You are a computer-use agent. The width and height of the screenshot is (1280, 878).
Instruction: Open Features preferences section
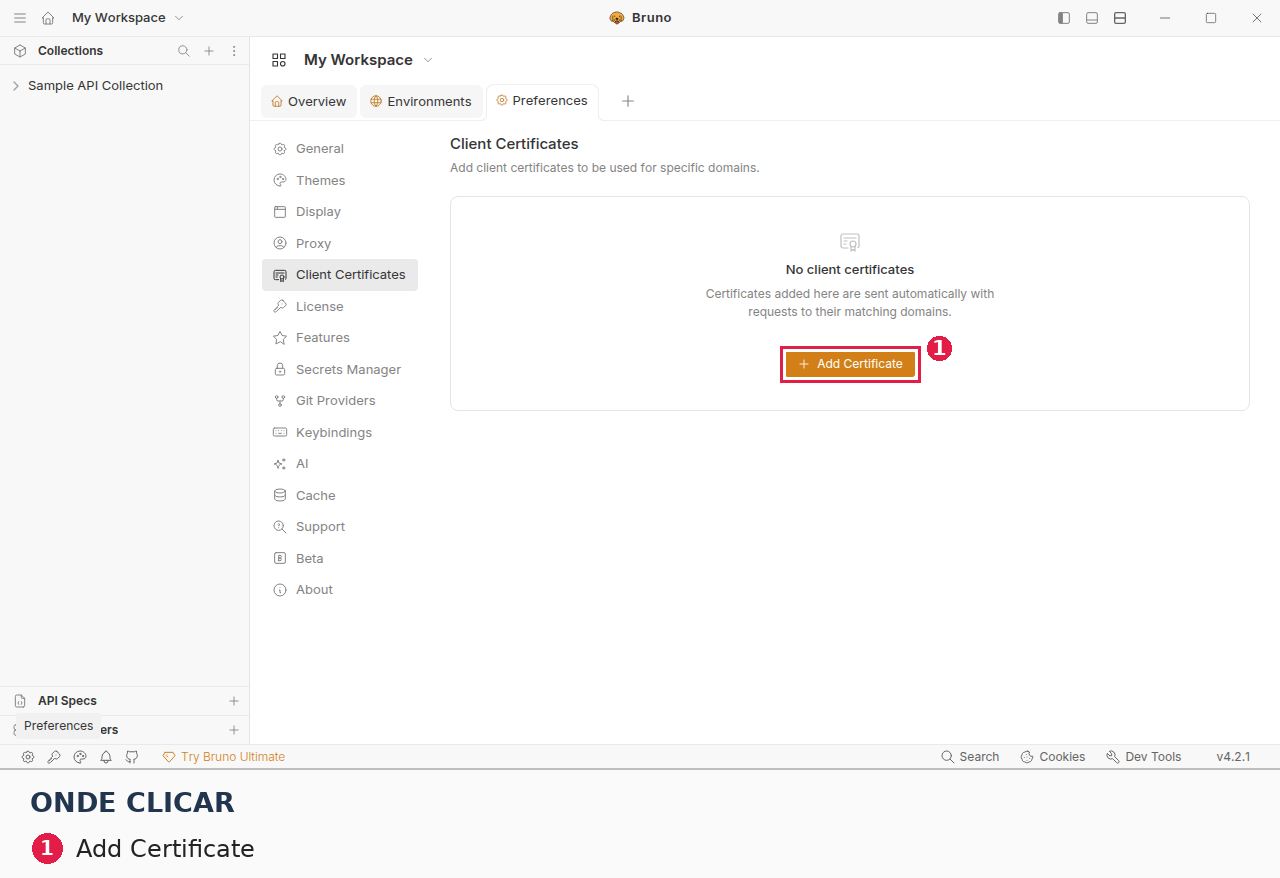pos(340,338)
